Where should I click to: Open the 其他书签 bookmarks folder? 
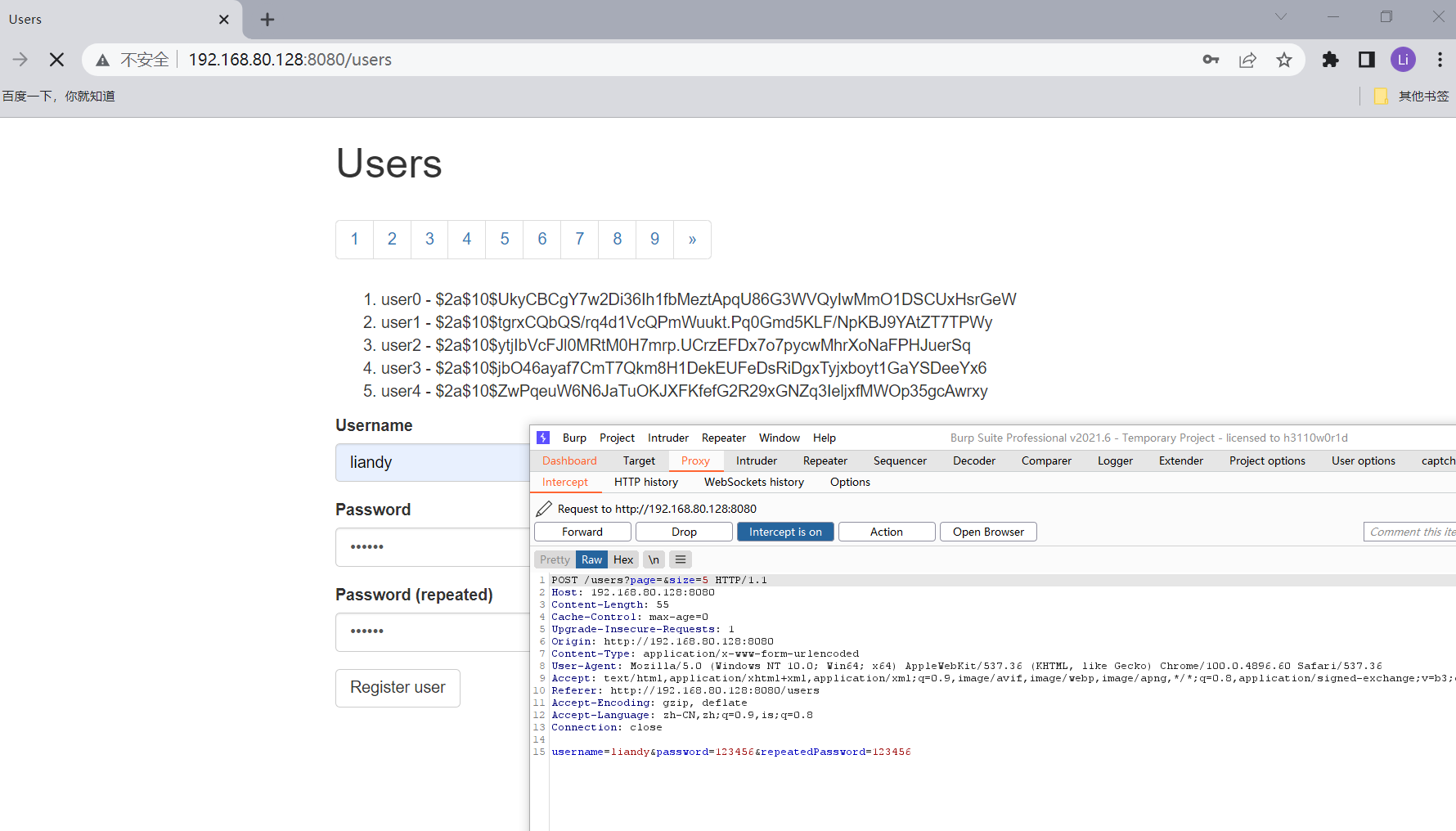(1412, 96)
